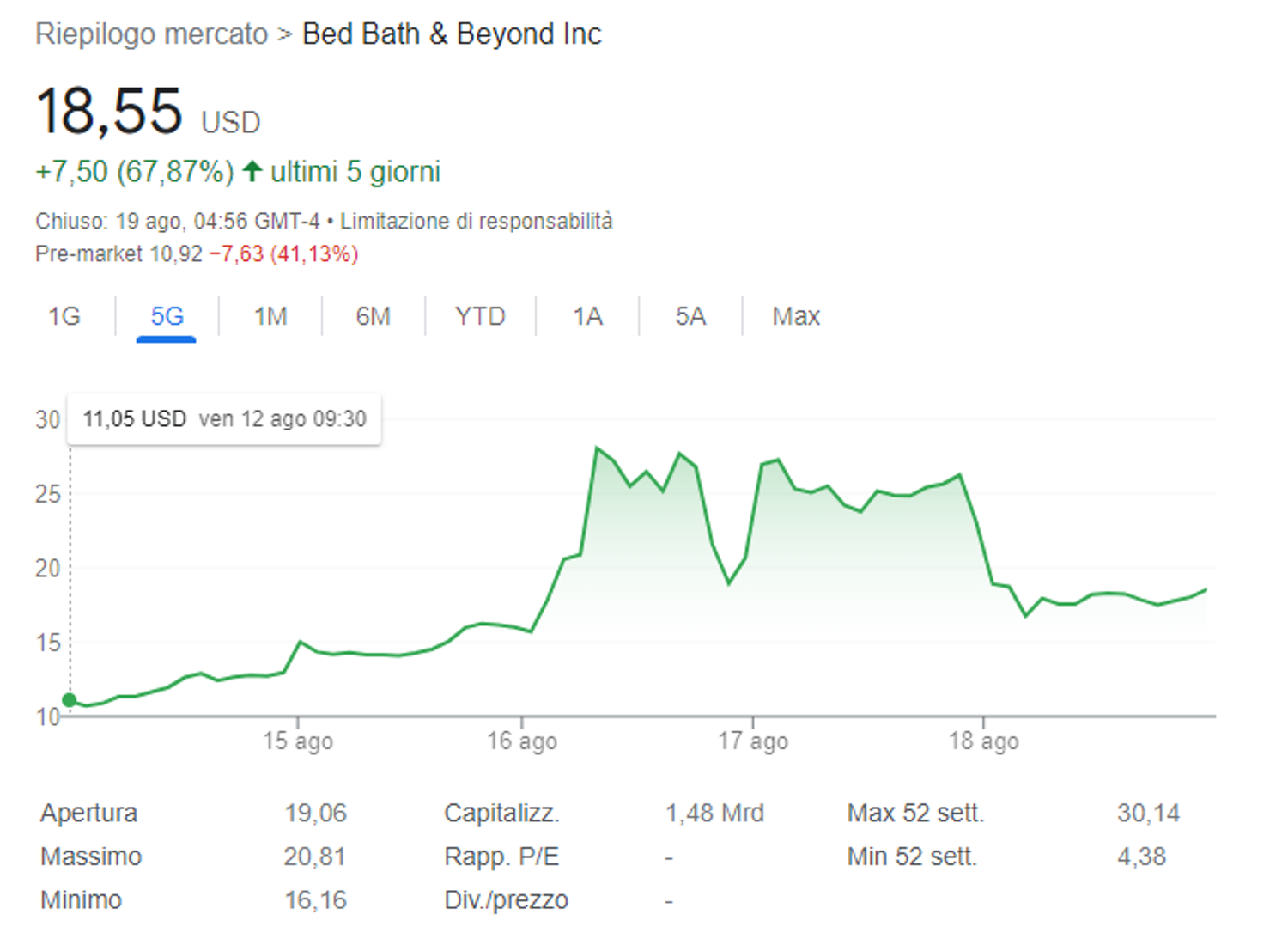Viewport: 1288px width, 939px height.
Task: Open the Max range tab
Action: (x=796, y=316)
